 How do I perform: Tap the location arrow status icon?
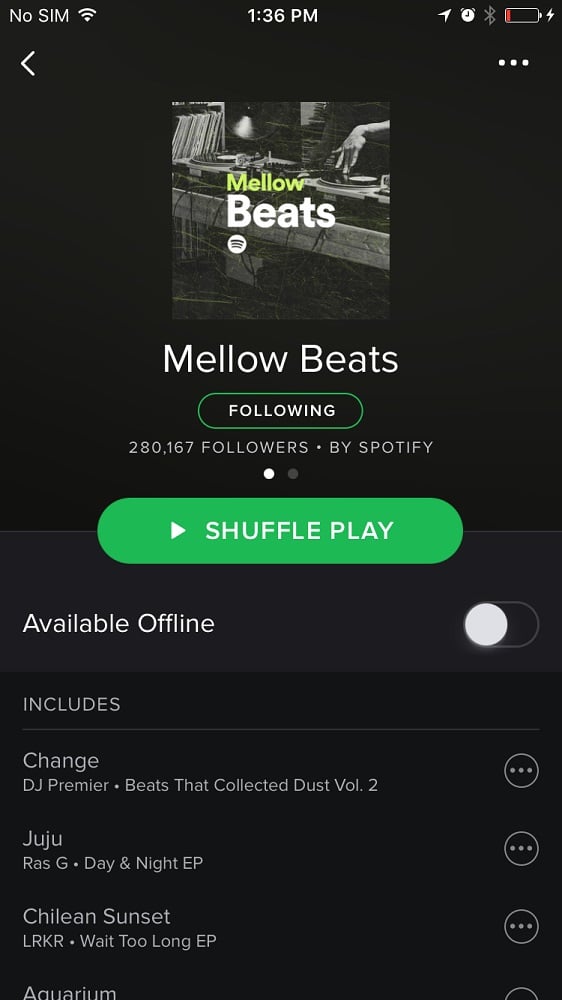coord(445,15)
